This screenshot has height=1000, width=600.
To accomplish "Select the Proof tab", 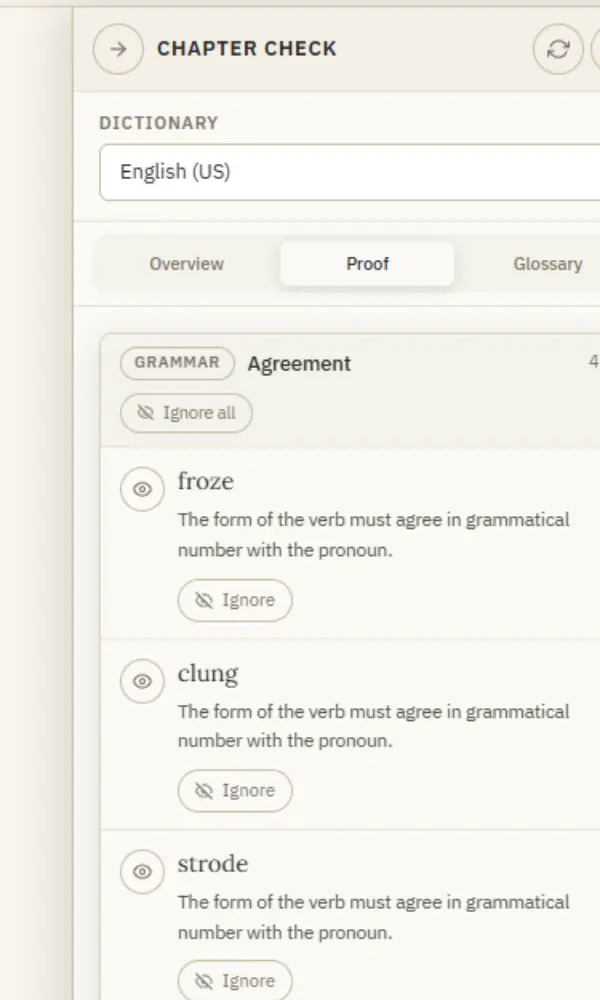I will tap(367, 263).
